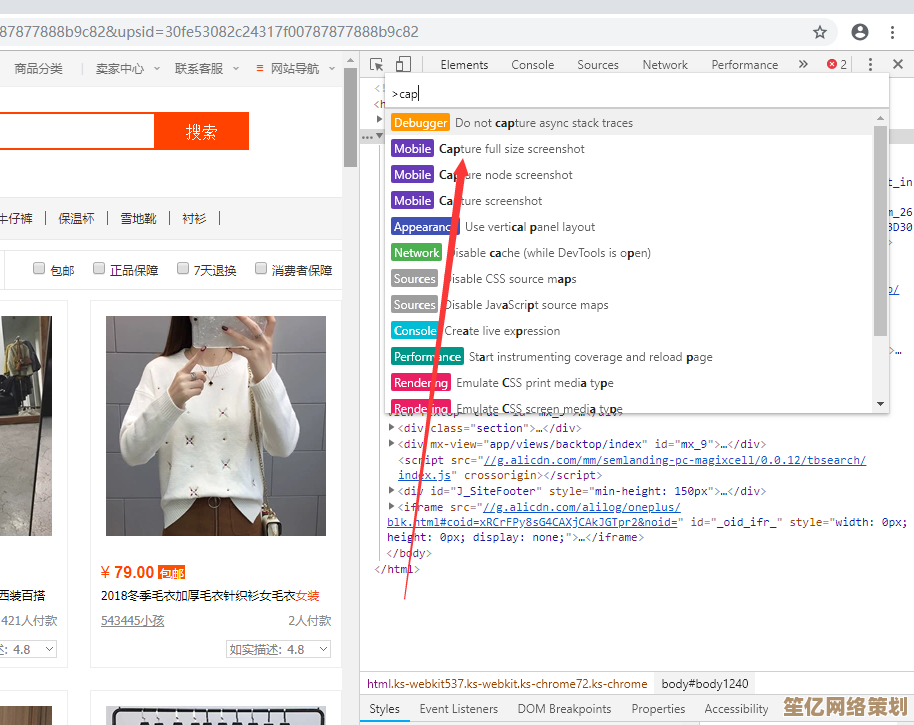Check the 正品保障 checkbox
The width and height of the screenshot is (914, 725).
pyautogui.click(x=99, y=268)
